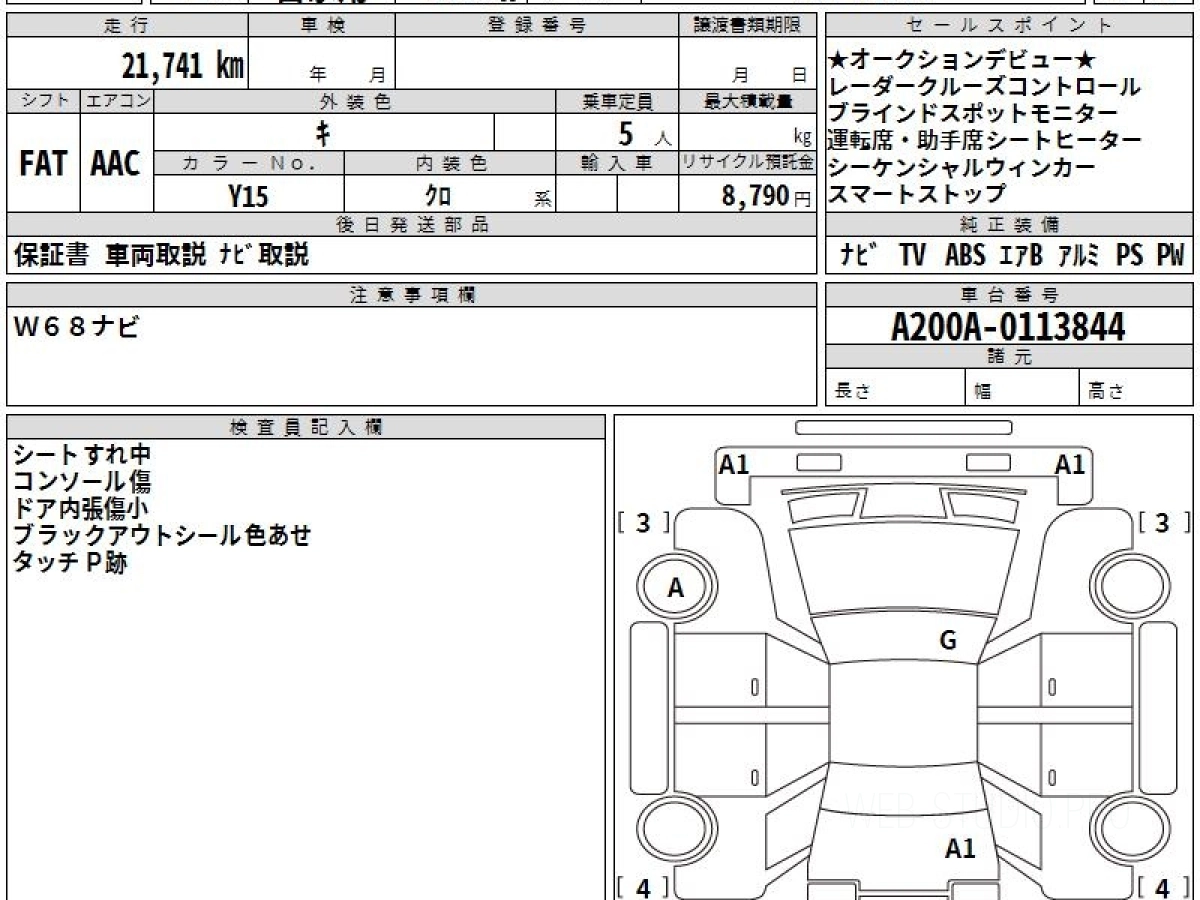Select the ナビ取説 item
1200x900 pixels.
click(265, 255)
